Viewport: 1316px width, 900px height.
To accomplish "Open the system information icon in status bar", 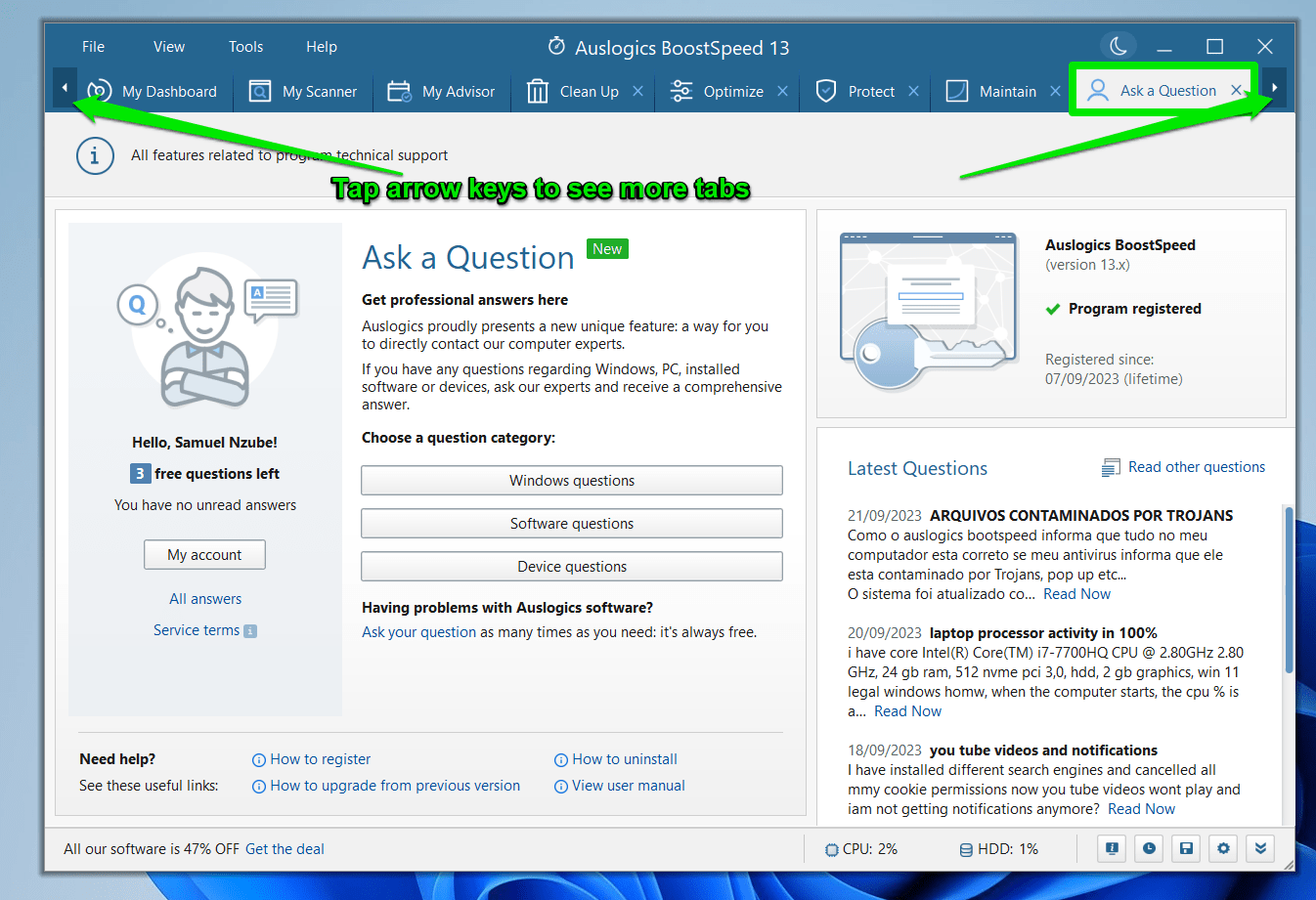I will 1112,848.
